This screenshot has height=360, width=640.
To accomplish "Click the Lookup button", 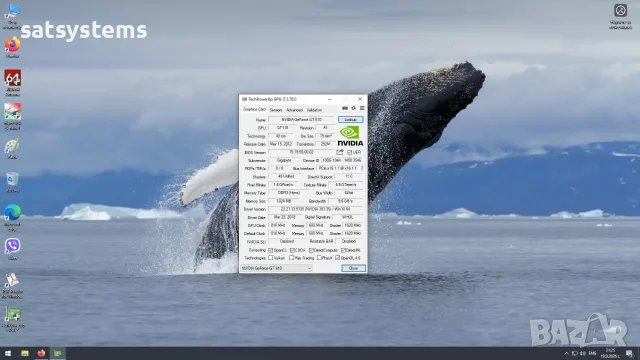I will click(351, 120).
